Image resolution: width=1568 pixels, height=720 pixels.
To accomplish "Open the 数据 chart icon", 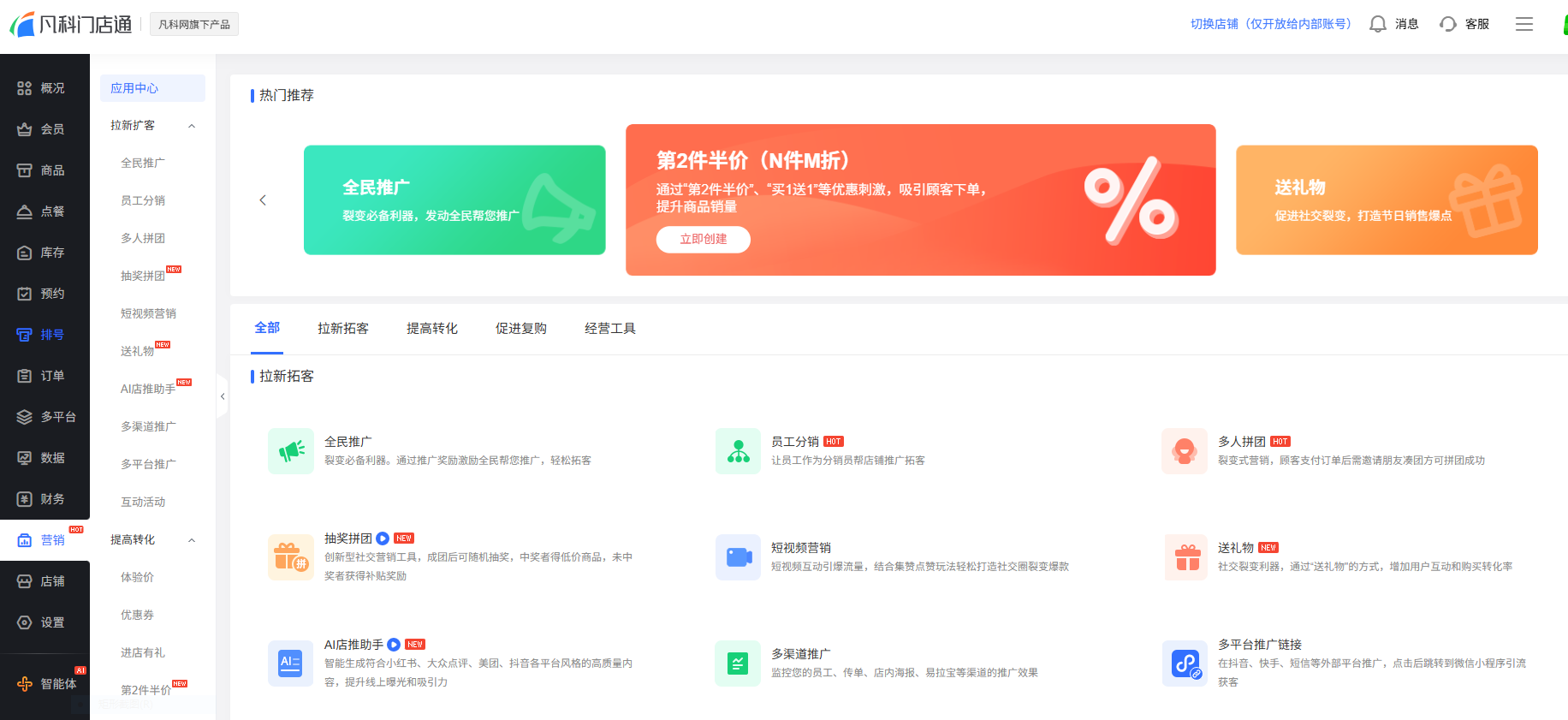I will (24, 458).
